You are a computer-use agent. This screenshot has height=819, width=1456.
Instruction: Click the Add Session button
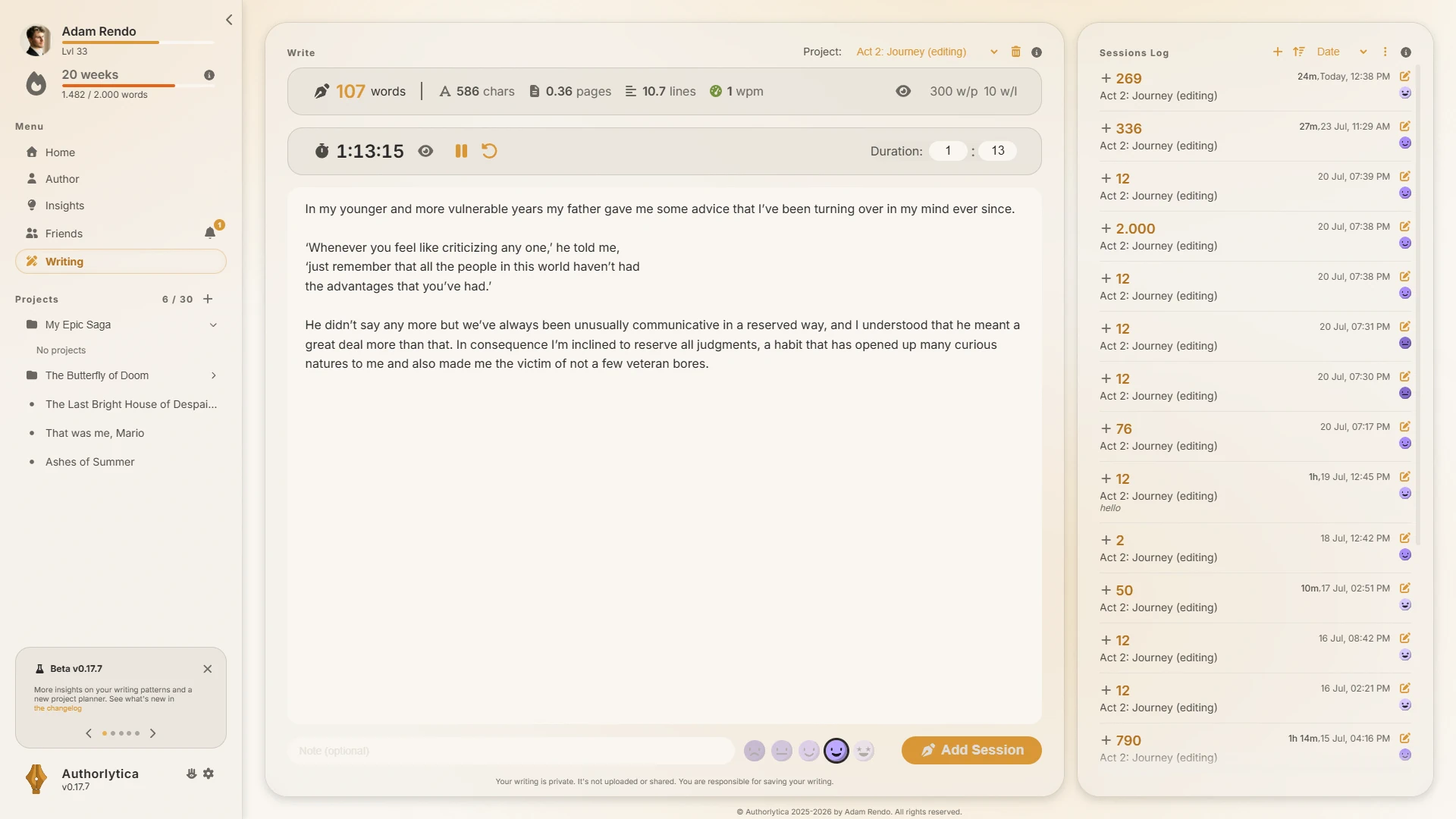point(971,750)
